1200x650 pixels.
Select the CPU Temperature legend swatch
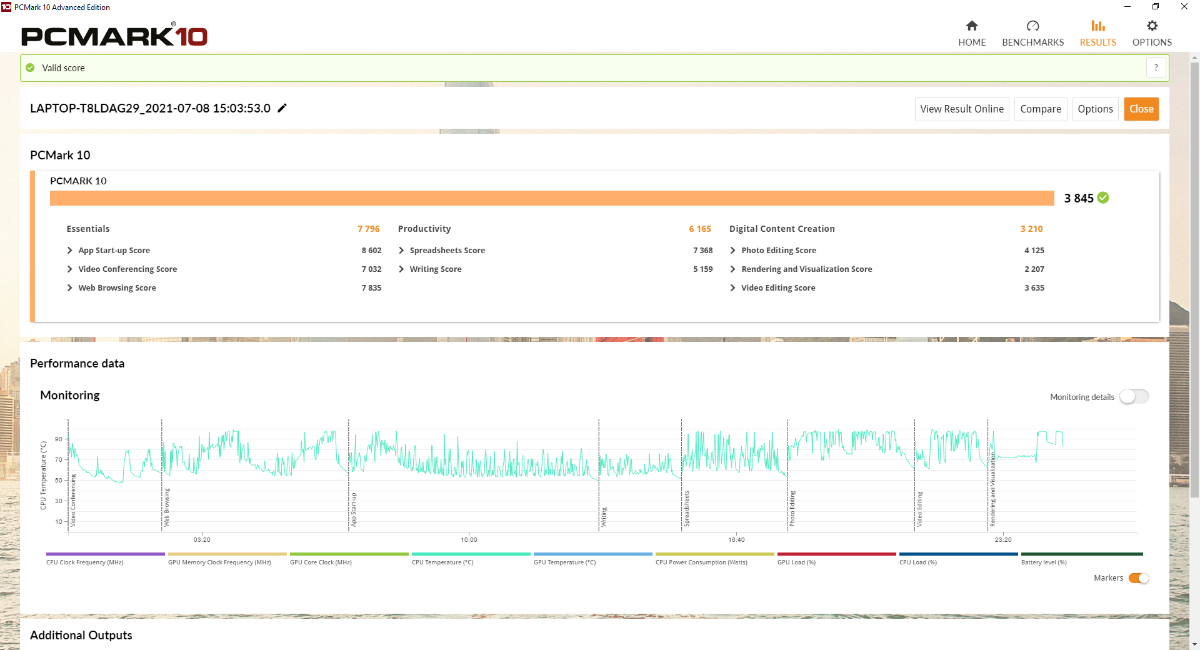[x=471, y=554]
